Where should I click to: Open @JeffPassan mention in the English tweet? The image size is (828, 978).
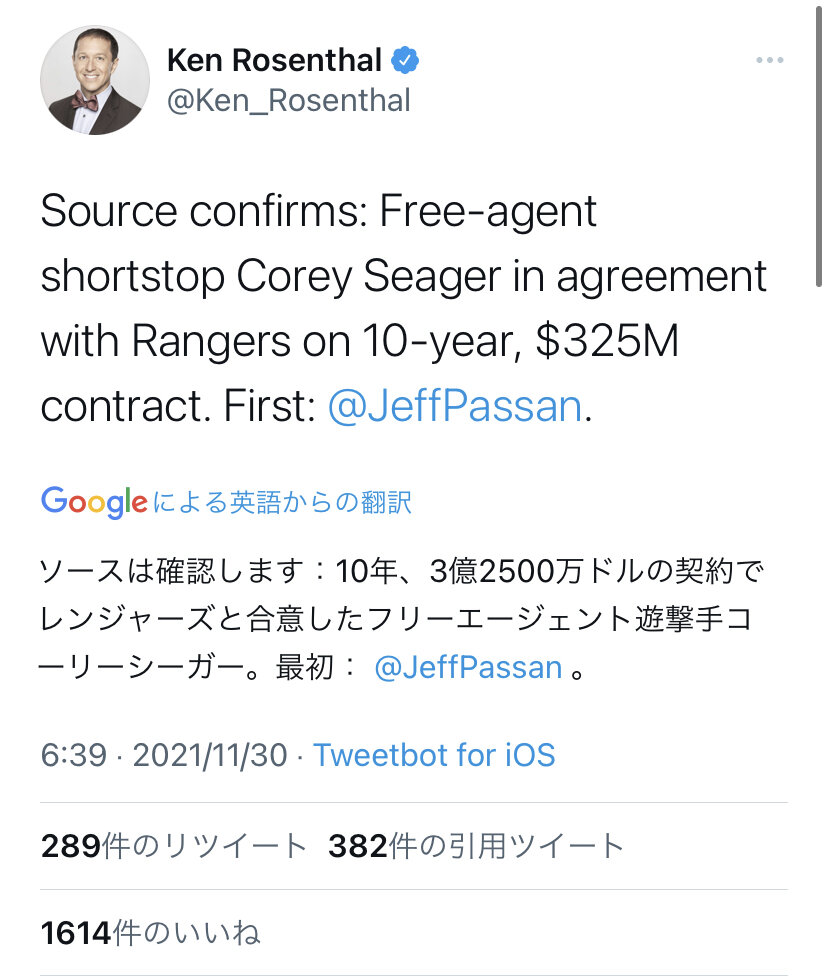pos(455,407)
